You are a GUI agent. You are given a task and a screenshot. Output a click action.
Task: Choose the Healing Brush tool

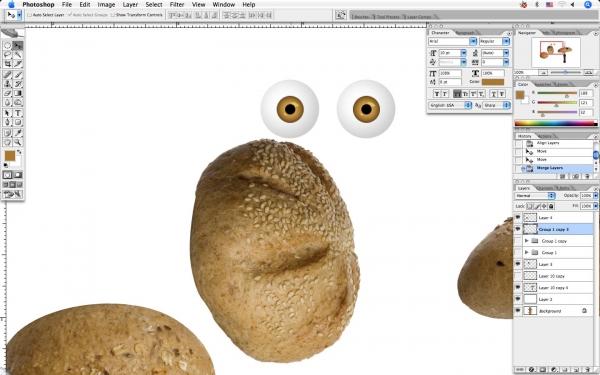coord(7,75)
